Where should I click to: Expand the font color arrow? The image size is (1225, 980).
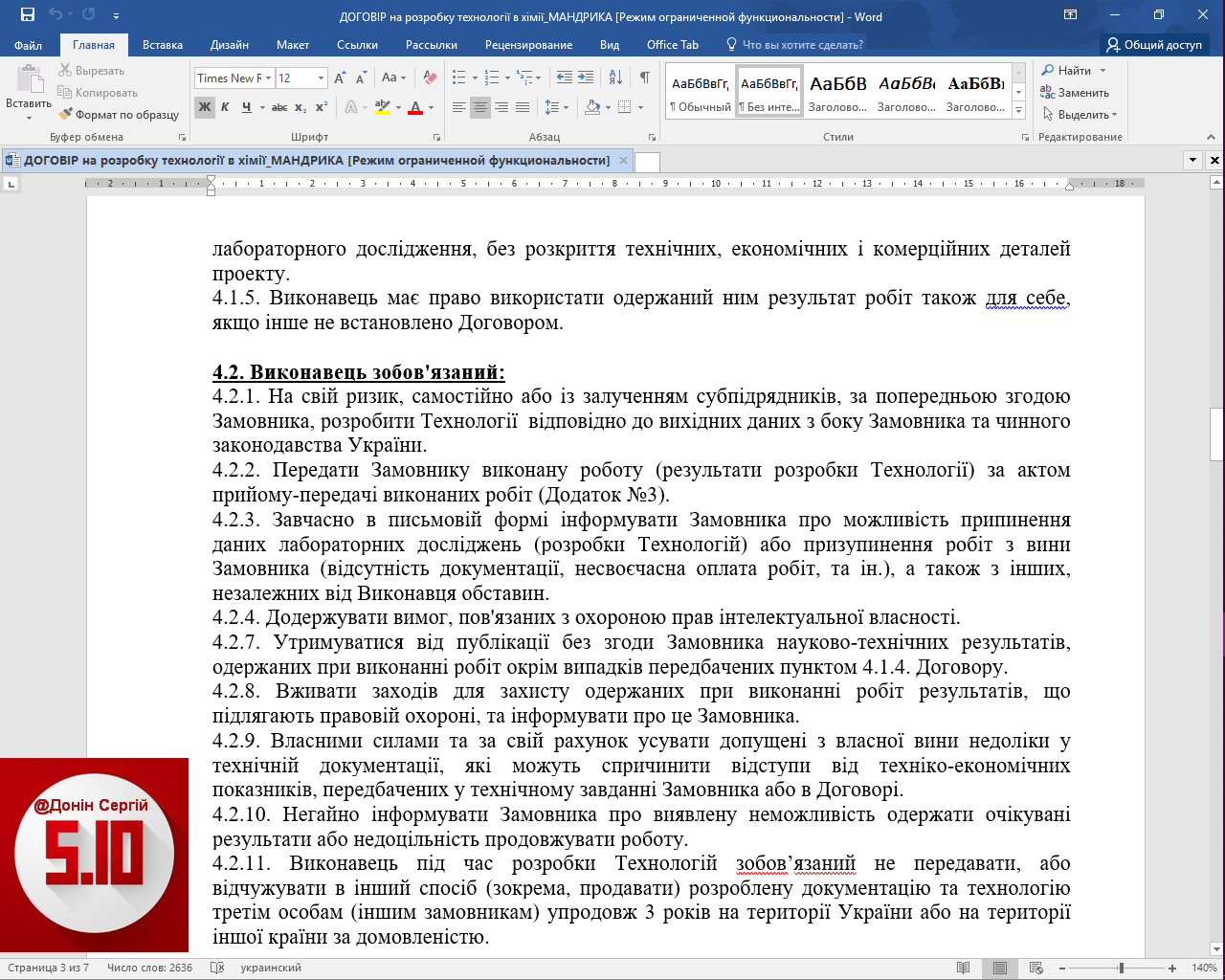click(x=431, y=107)
